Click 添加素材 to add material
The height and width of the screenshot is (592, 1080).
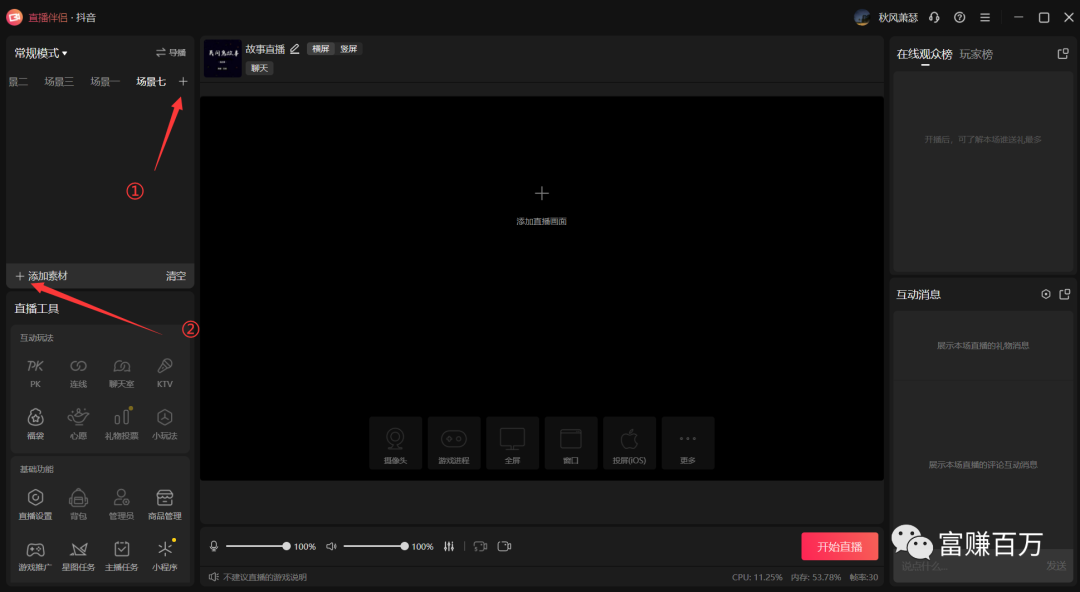pos(42,276)
